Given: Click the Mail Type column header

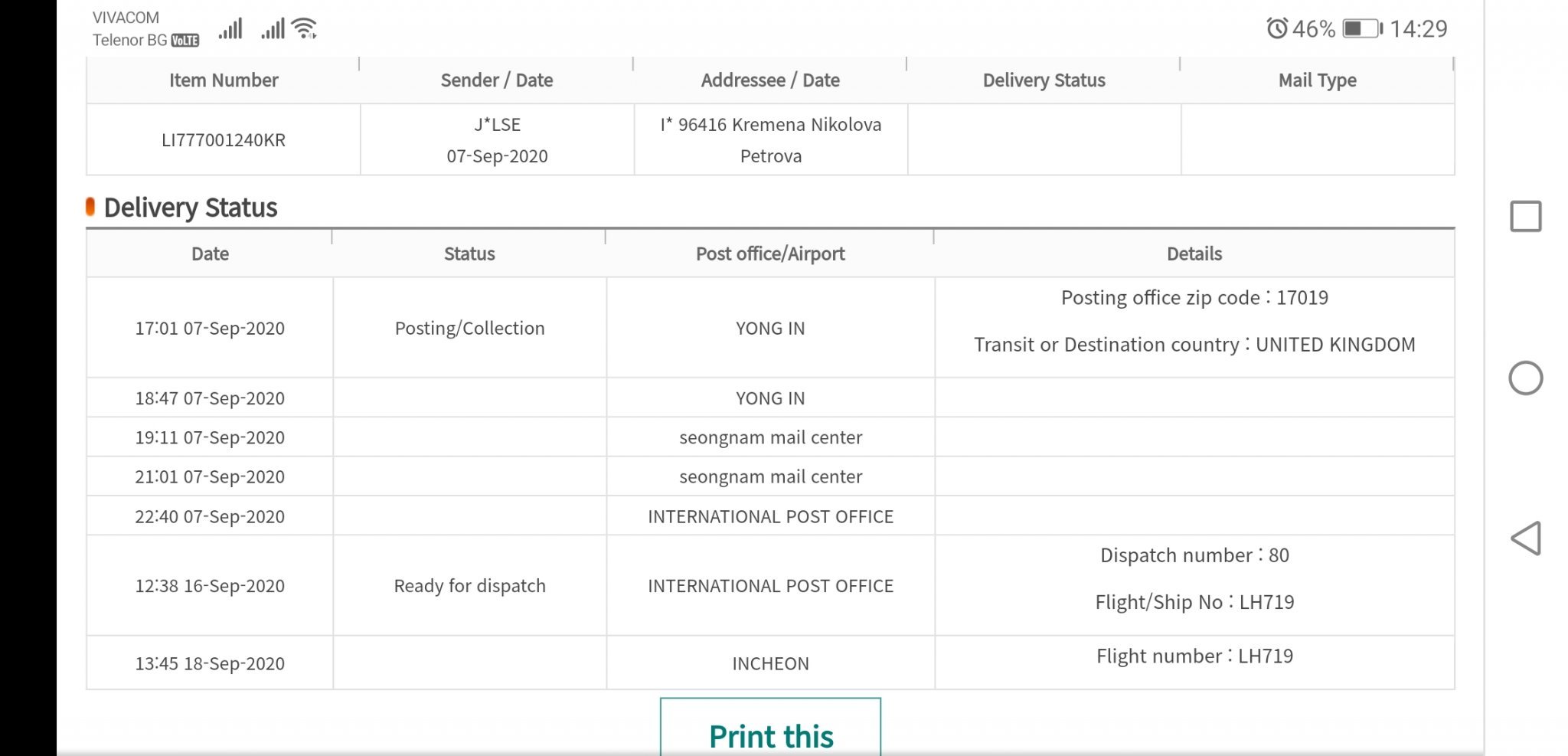Looking at the screenshot, I should (x=1317, y=80).
